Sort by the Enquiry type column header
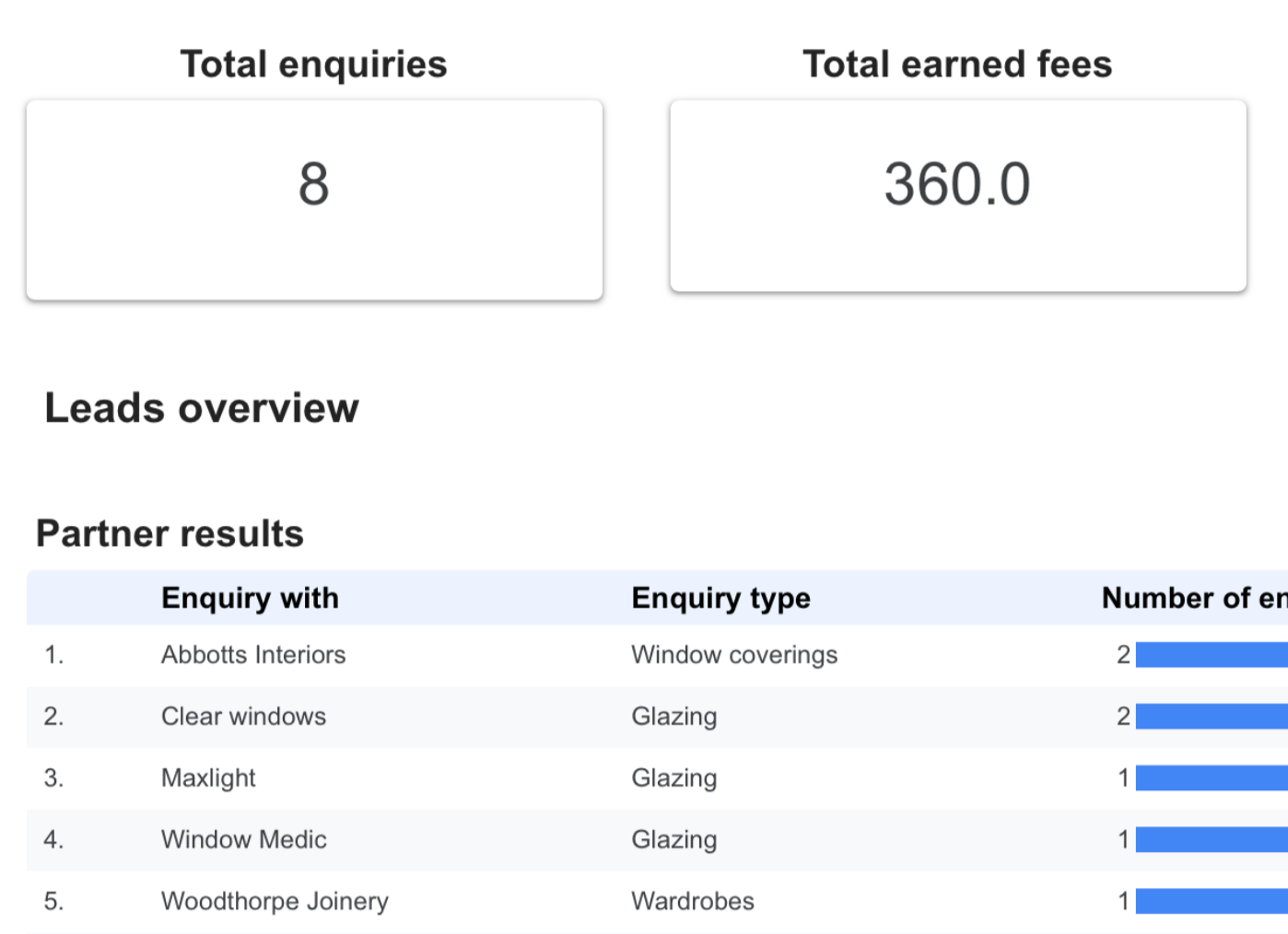1288x934 pixels. [x=720, y=599]
